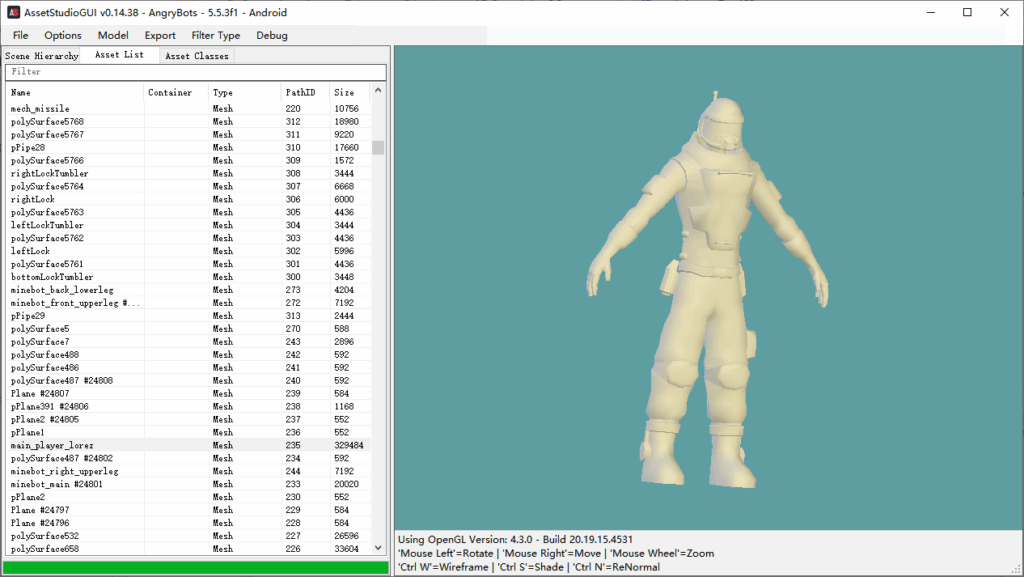
Task: Select the minebot_back_lowerleg mesh entry
Action: click(62, 290)
